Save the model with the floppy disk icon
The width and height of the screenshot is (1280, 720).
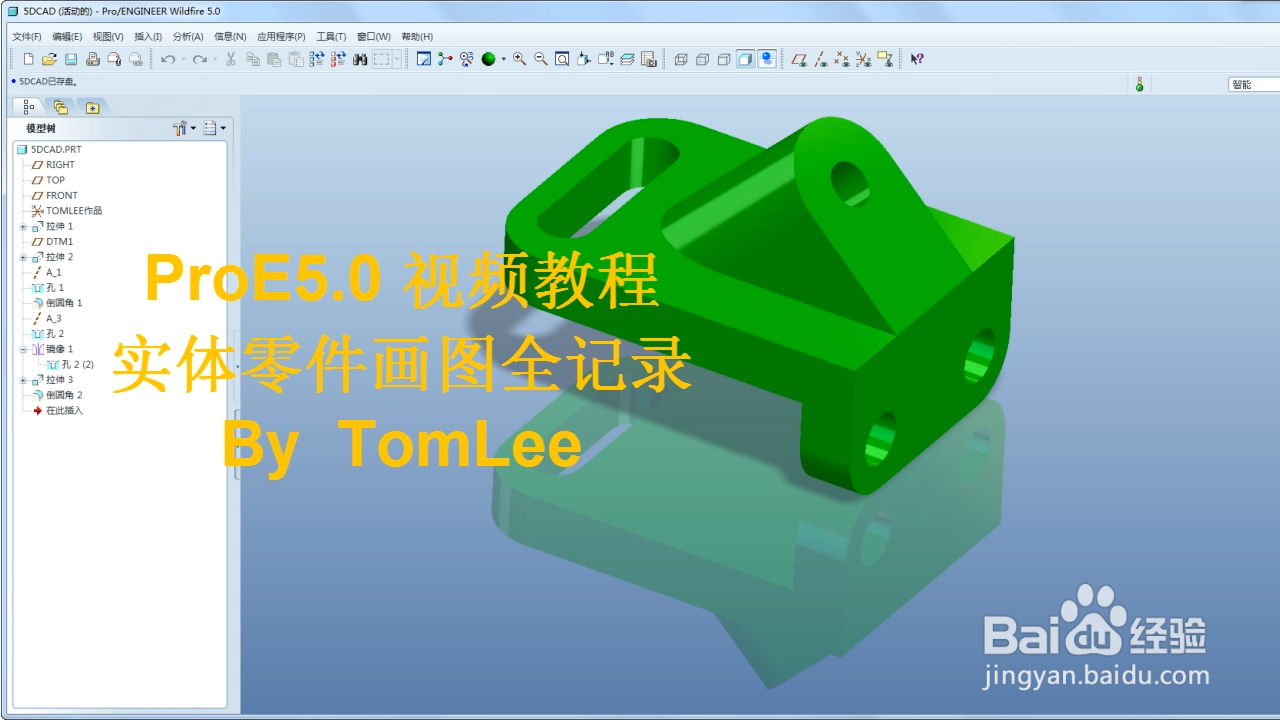[x=71, y=59]
